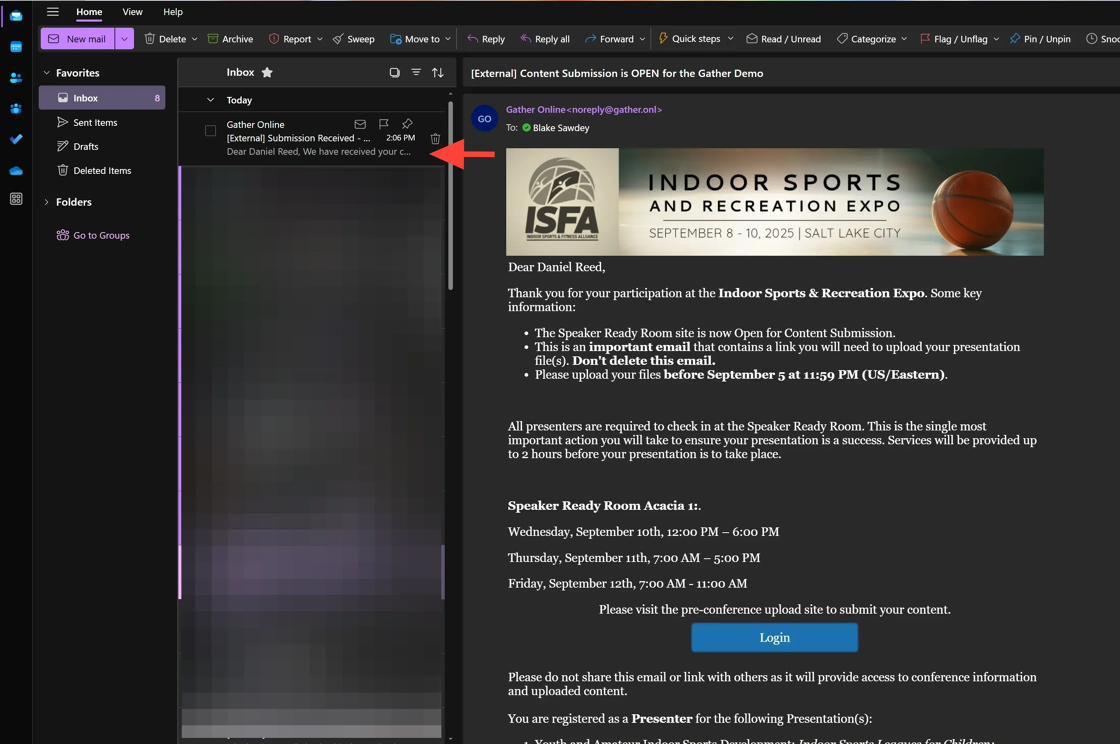1120x744 pixels.
Task: Switch to the View tab
Action: pyautogui.click(x=132, y=11)
